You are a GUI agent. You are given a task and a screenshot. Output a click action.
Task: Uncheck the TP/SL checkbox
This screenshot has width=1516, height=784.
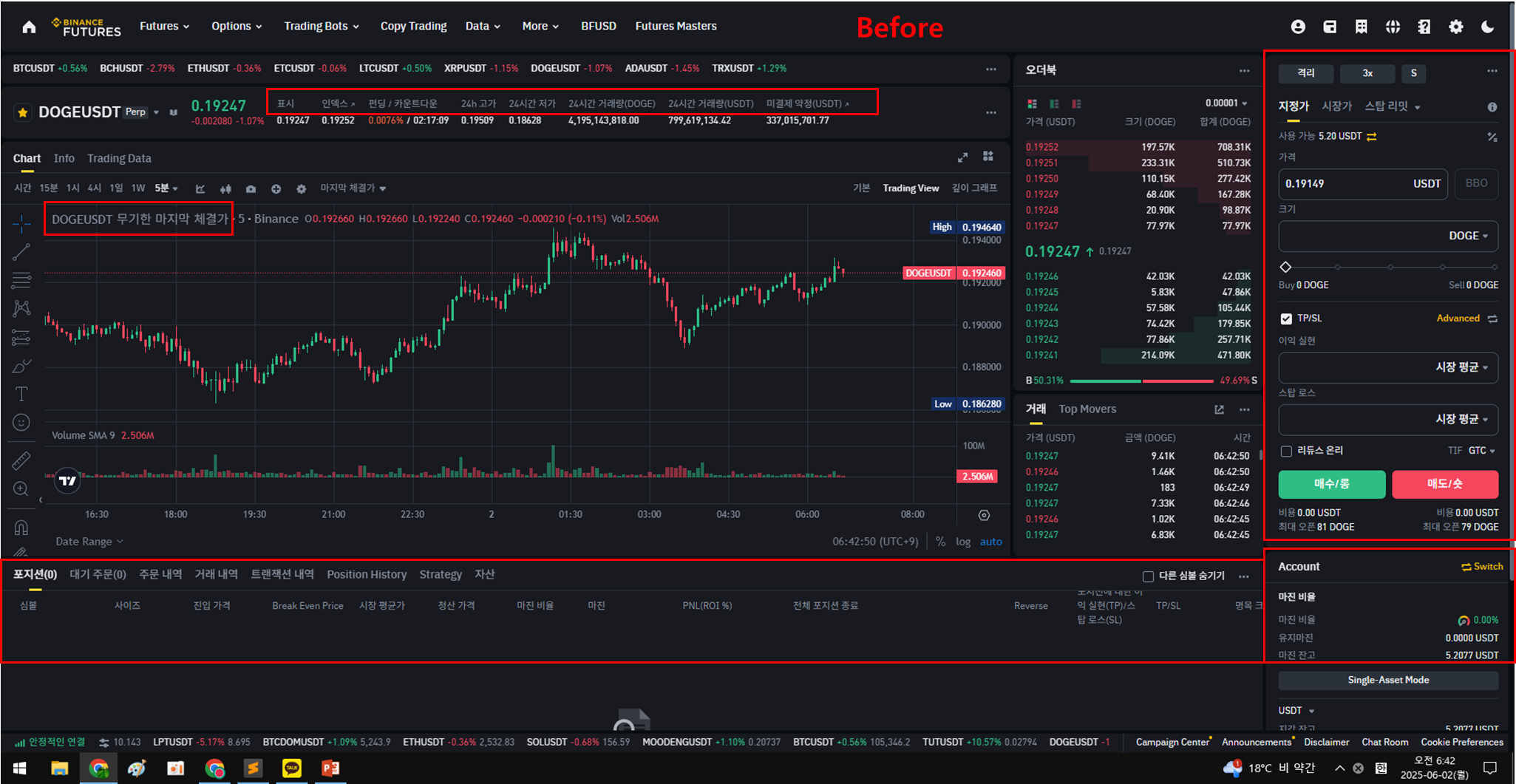click(1286, 318)
